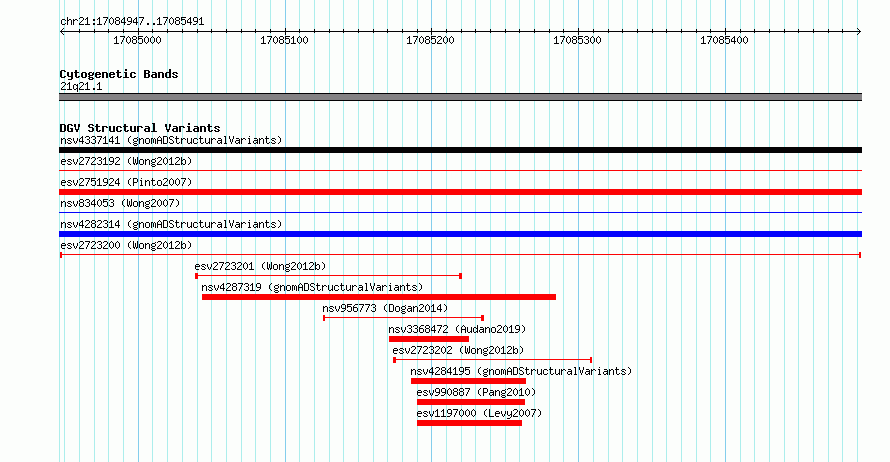
Task: Click the red bar for esv990887
Action: point(471,402)
